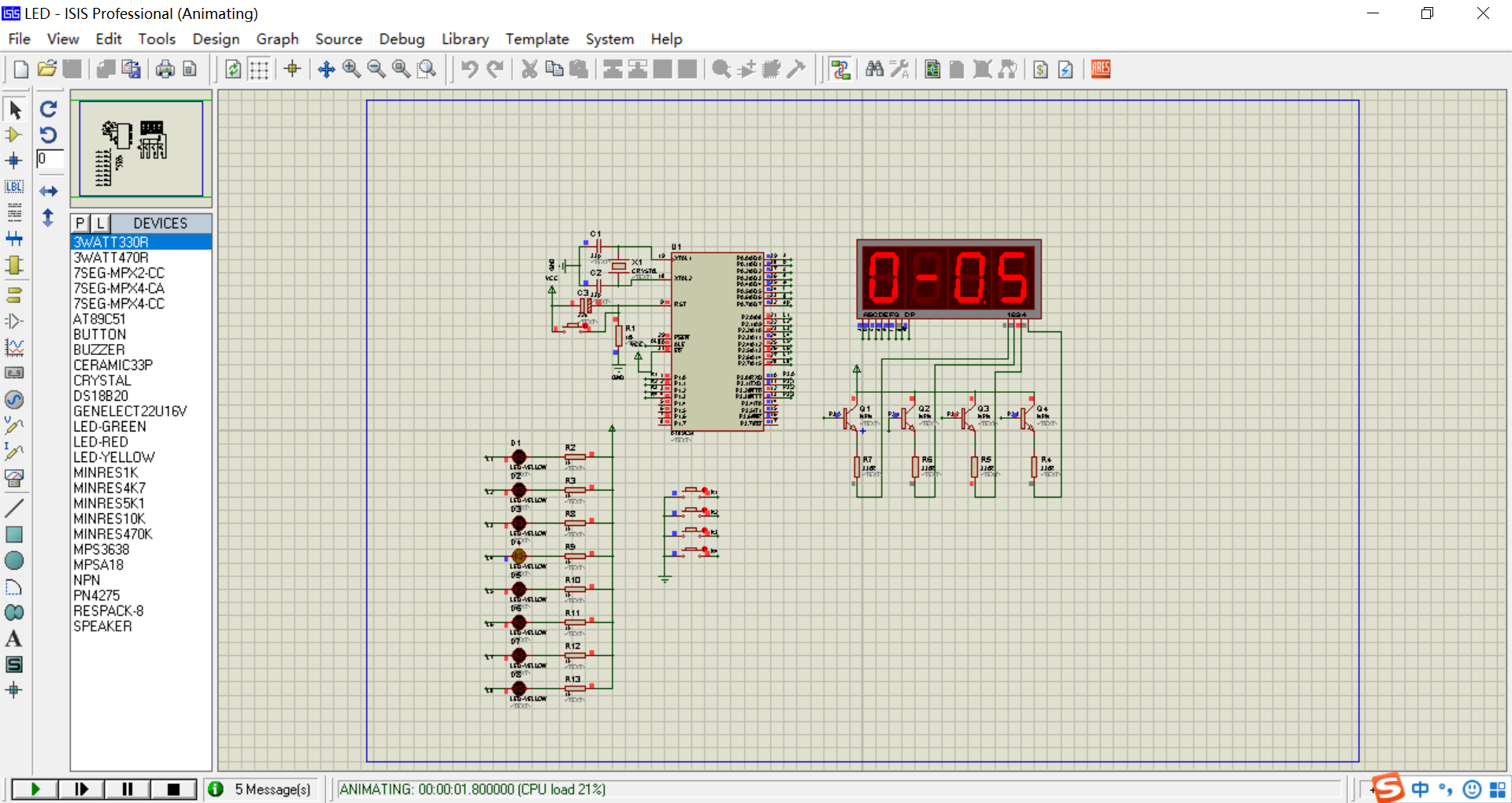The height and width of the screenshot is (803, 1512).
Task: Click the L library manage button
Action: pyautogui.click(x=100, y=223)
